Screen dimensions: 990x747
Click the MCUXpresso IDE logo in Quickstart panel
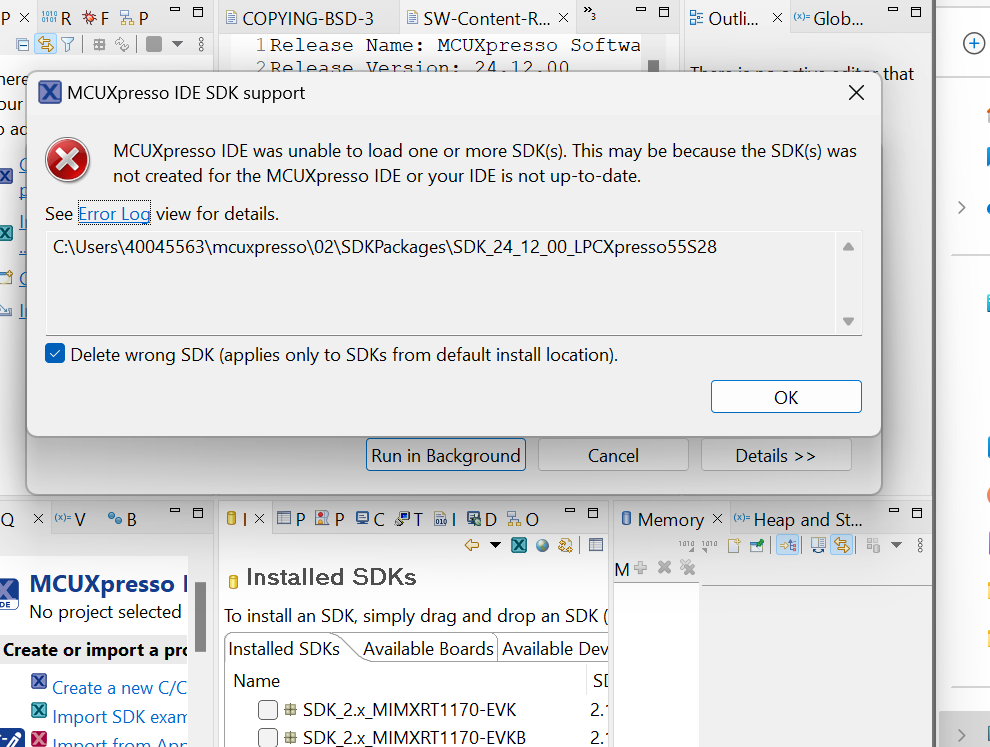tap(9, 594)
